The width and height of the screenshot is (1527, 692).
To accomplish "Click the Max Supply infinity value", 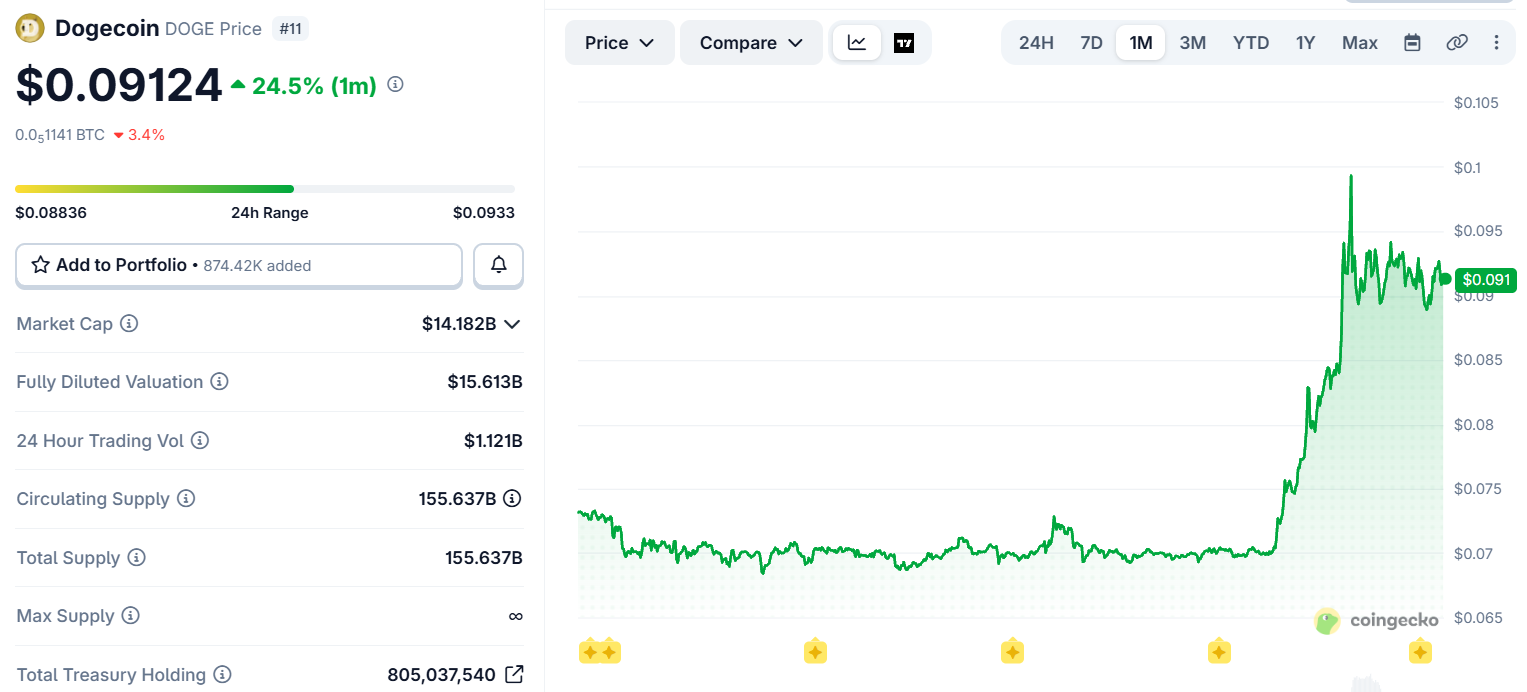I will (515, 616).
